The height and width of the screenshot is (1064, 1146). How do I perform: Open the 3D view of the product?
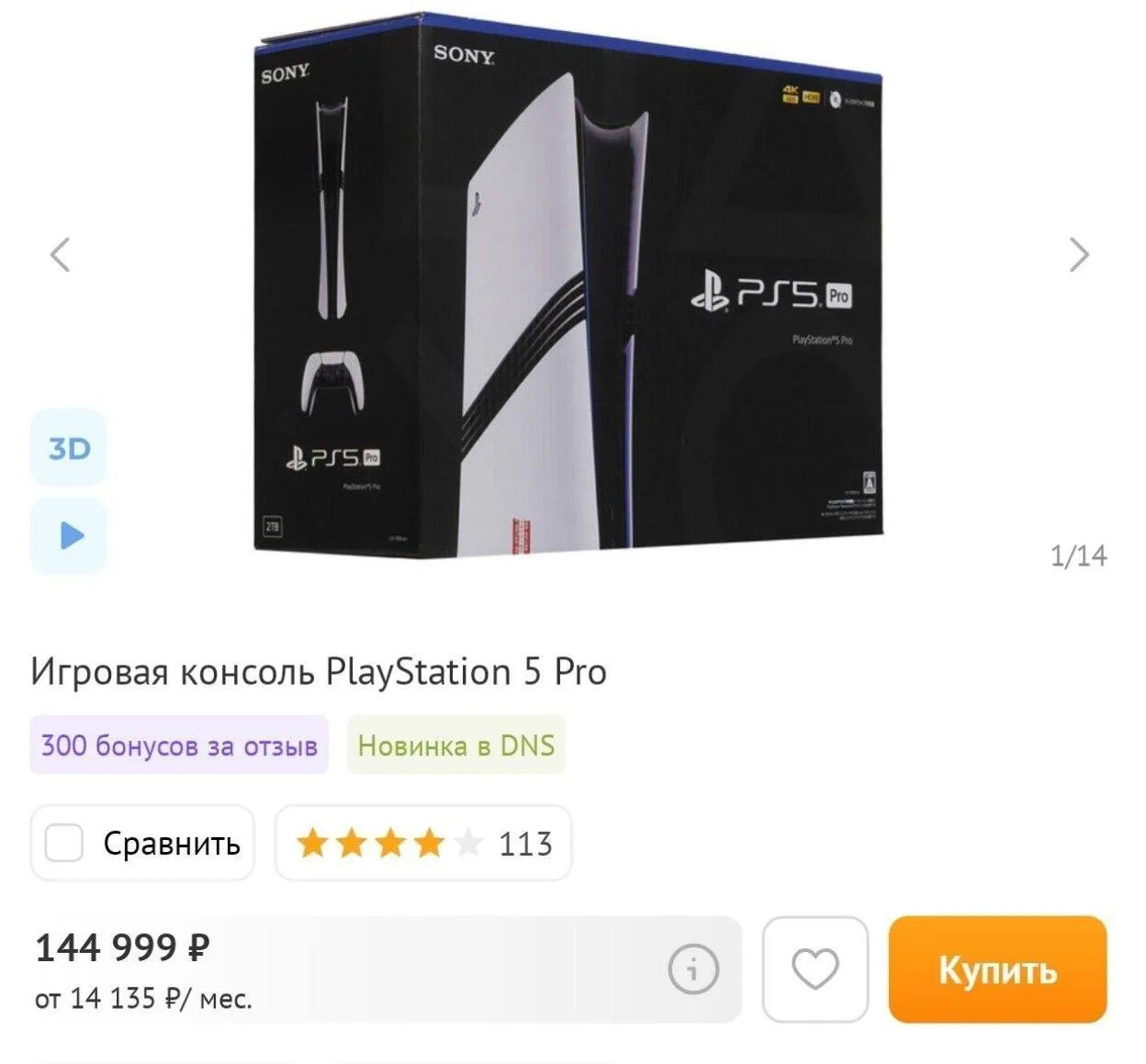coord(69,448)
